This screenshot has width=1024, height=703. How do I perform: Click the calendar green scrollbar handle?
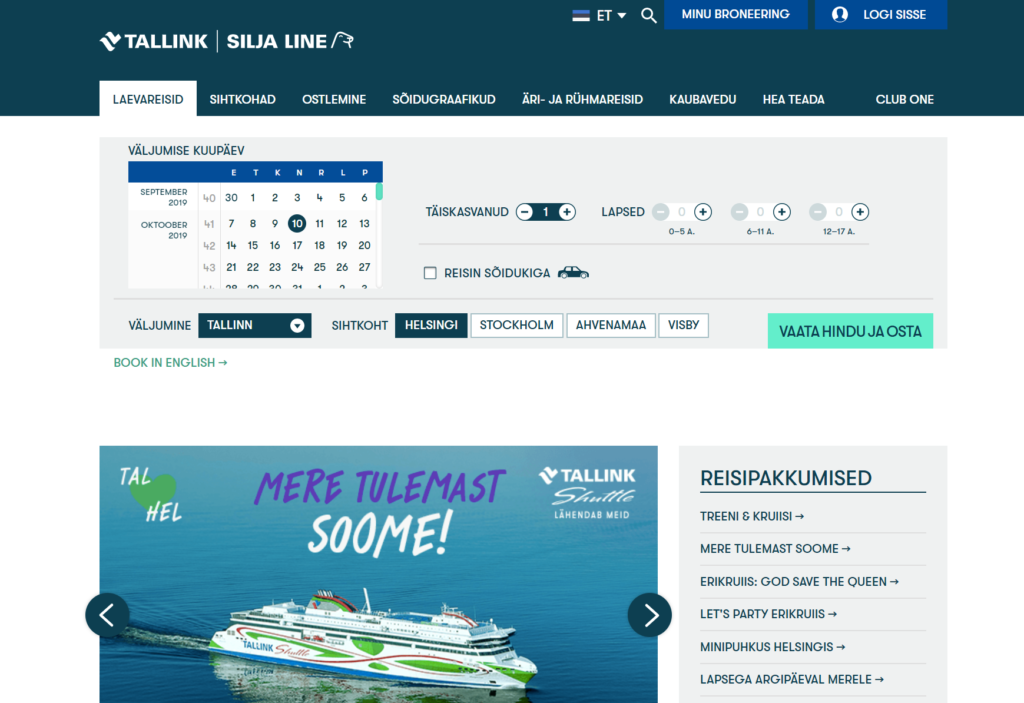tap(379, 191)
